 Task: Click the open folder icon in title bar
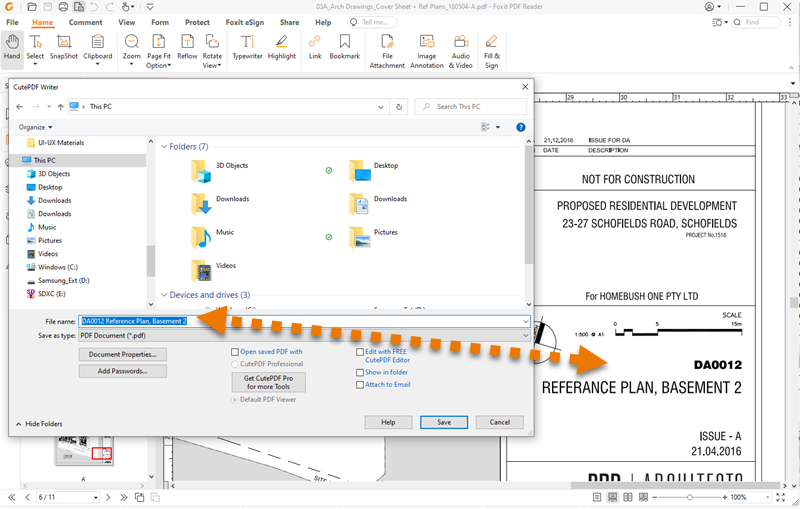32,7
